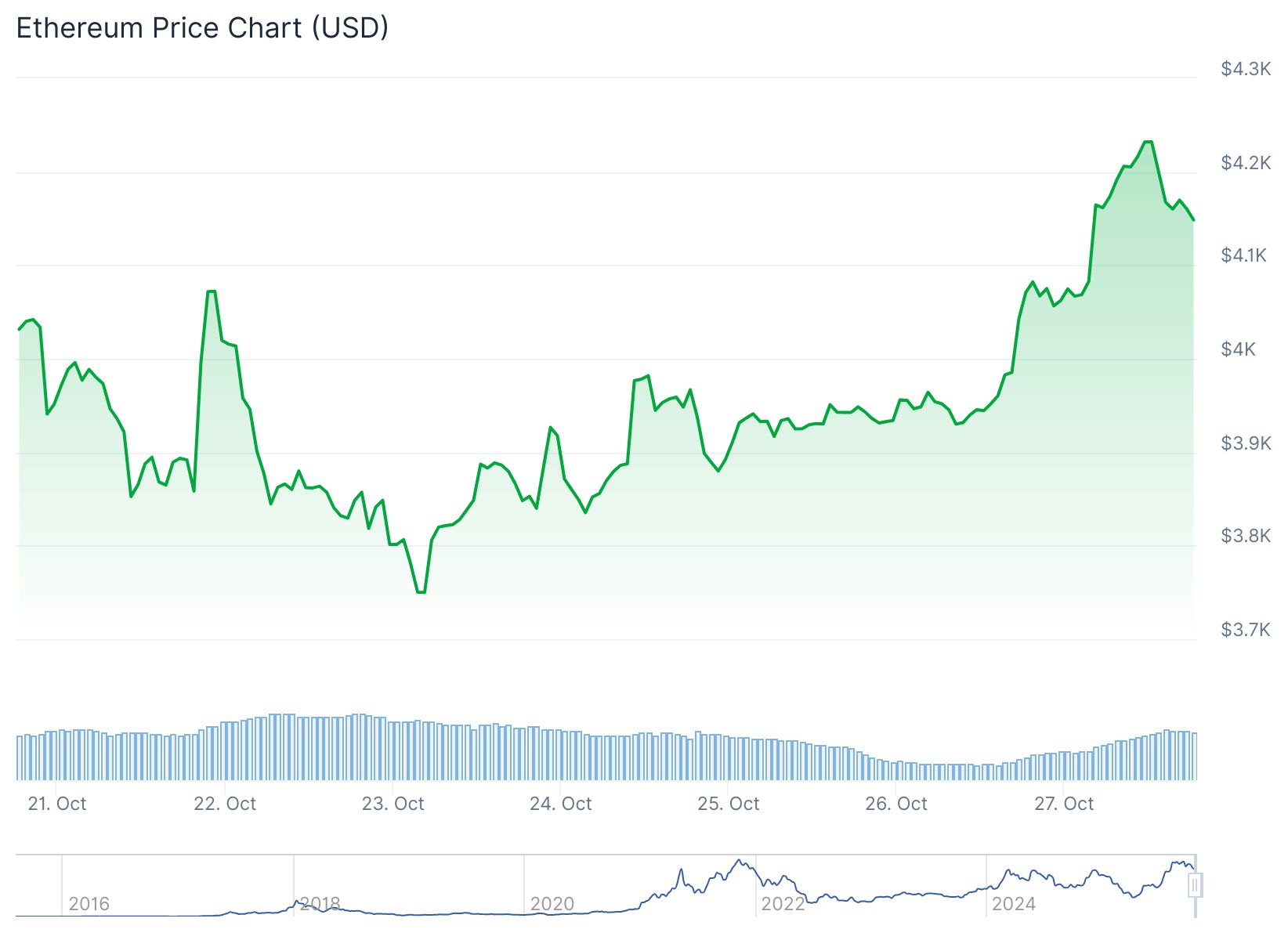Select the 25. Oct axis label
The image size is (1288, 940).
[x=729, y=804]
